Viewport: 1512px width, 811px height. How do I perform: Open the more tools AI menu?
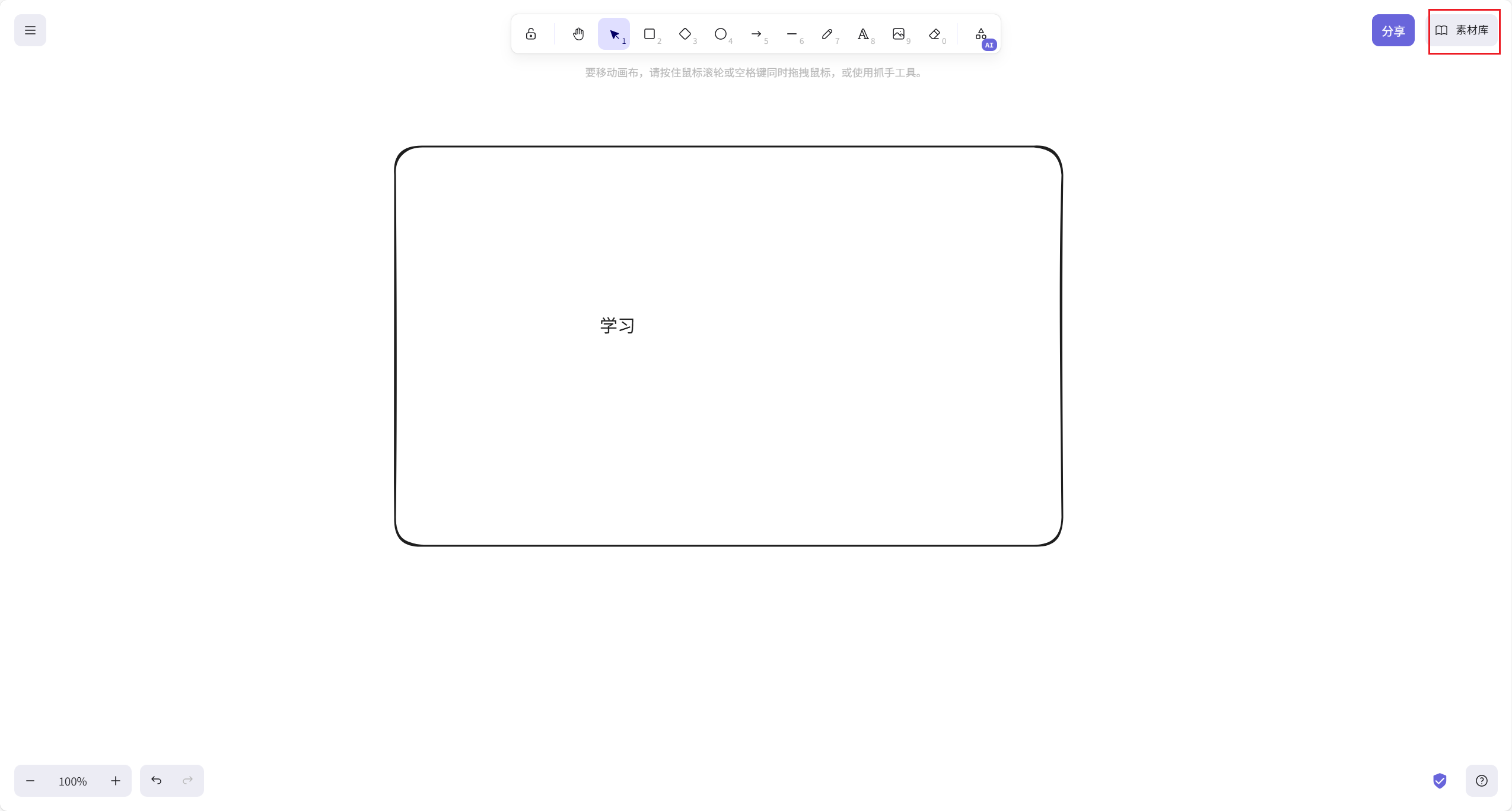tap(982, 34)
